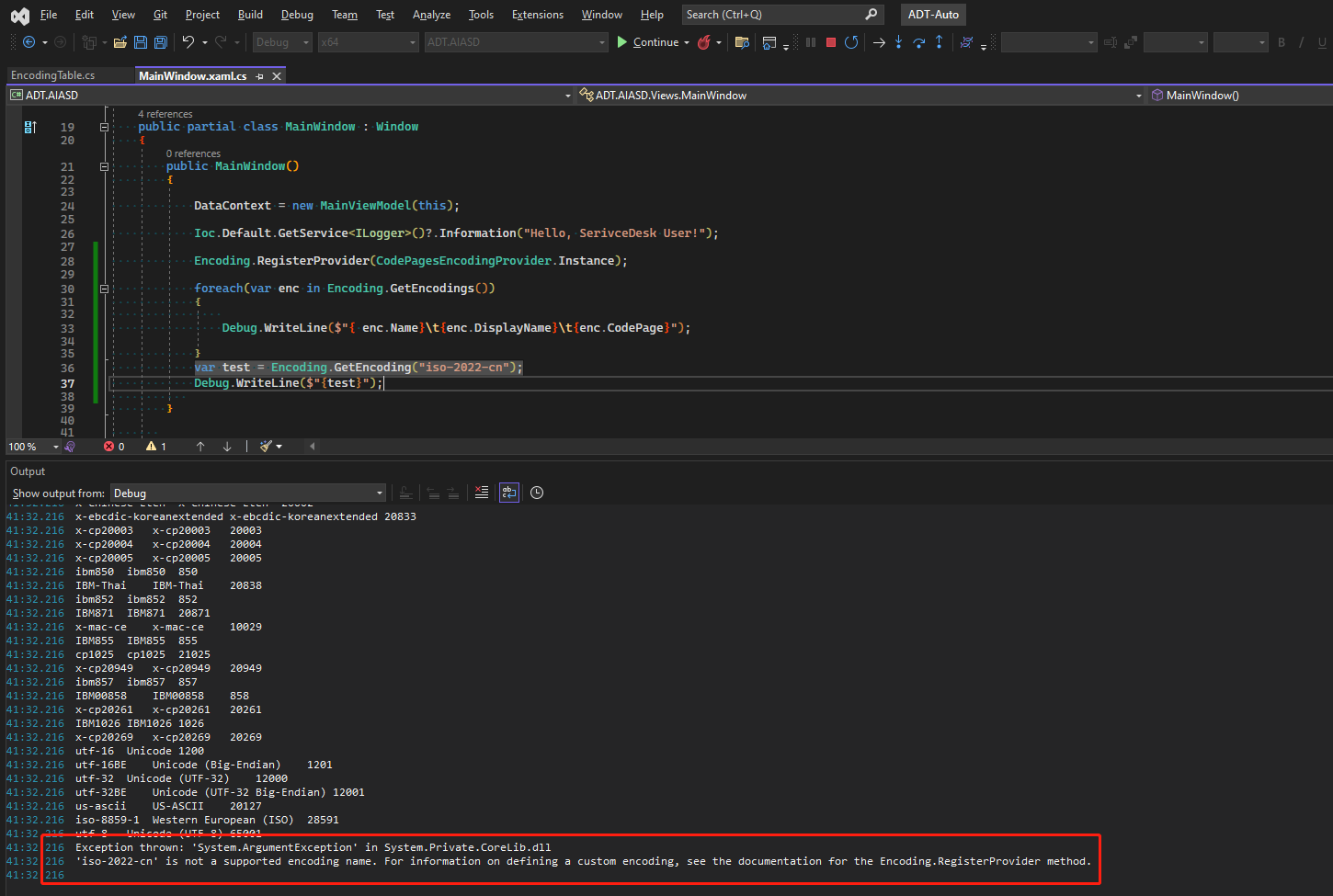The width and height of the screenshot is (1333, 896).
Task: Click the code line 'Debug.WriteLine($"{test}");'
Action: click(x=288, y=383)
